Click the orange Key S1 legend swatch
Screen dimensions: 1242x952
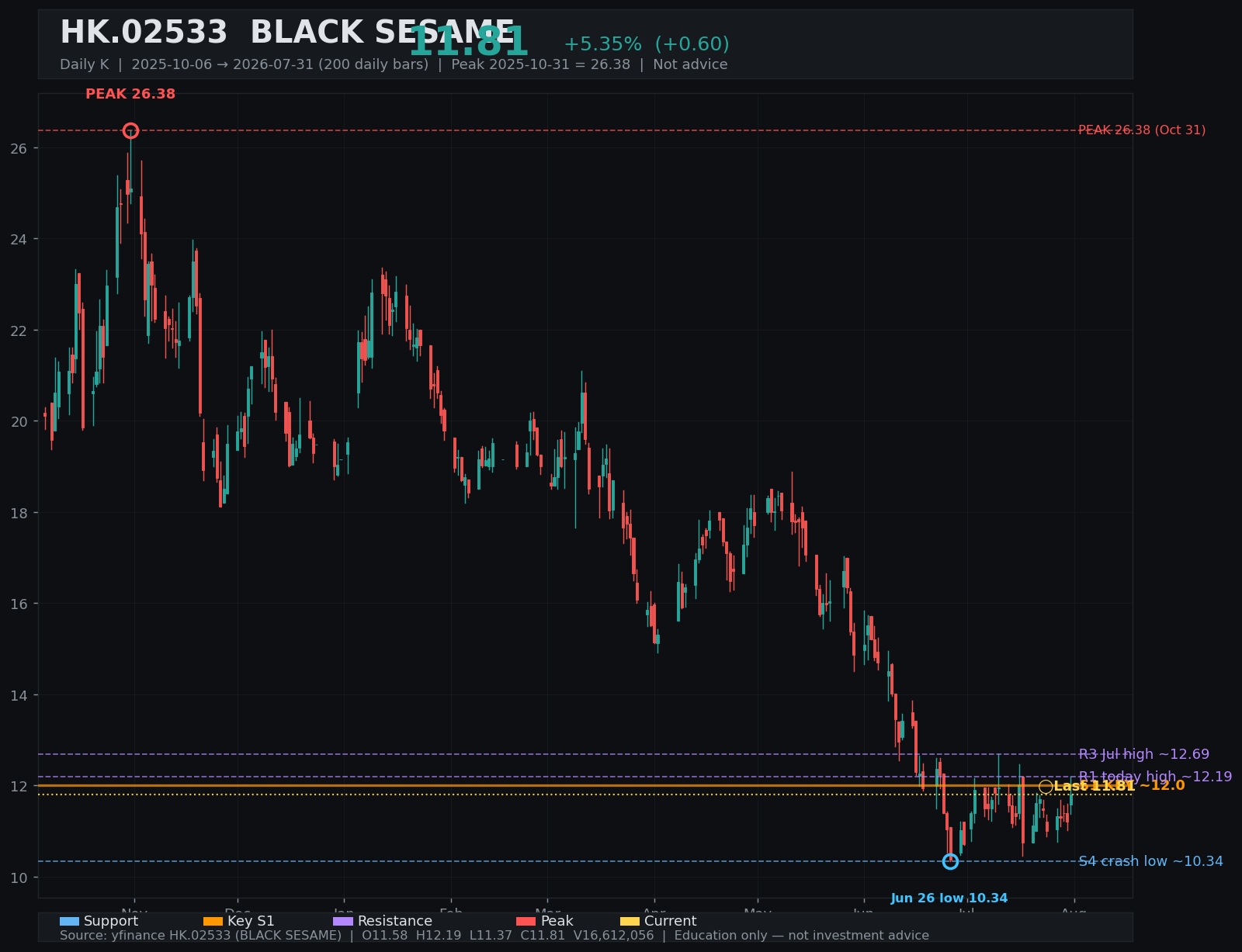tap(213, 921)
